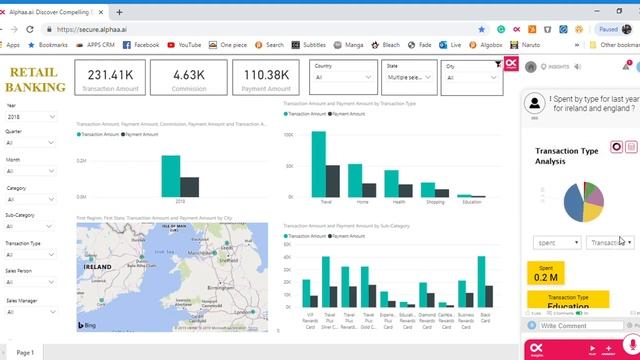Open the Sub-Category filter dropdown
640x360 pixels.
click(29, 227)
